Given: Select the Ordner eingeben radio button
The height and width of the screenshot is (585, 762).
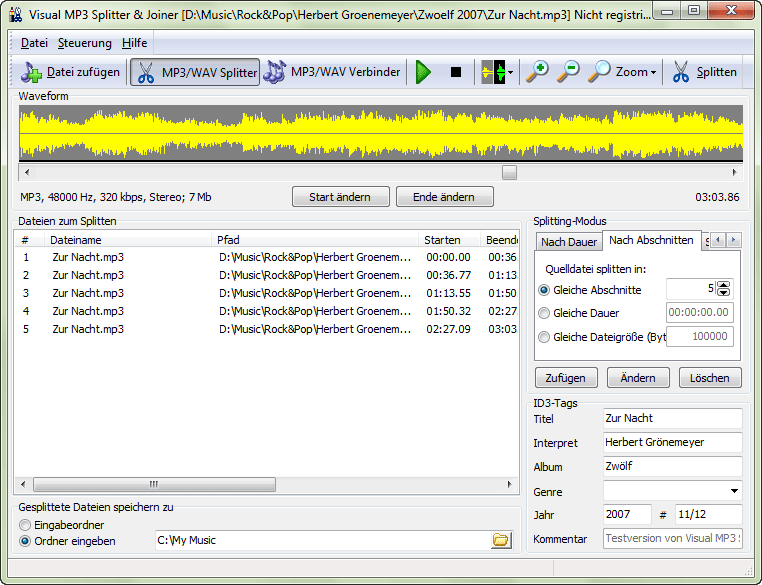Looking at the screenshot, I should 25,541.
